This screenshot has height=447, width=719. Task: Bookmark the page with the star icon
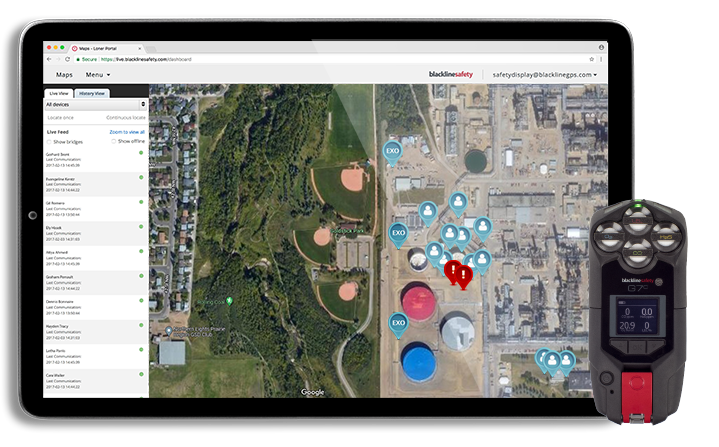[x=592, y=60]
